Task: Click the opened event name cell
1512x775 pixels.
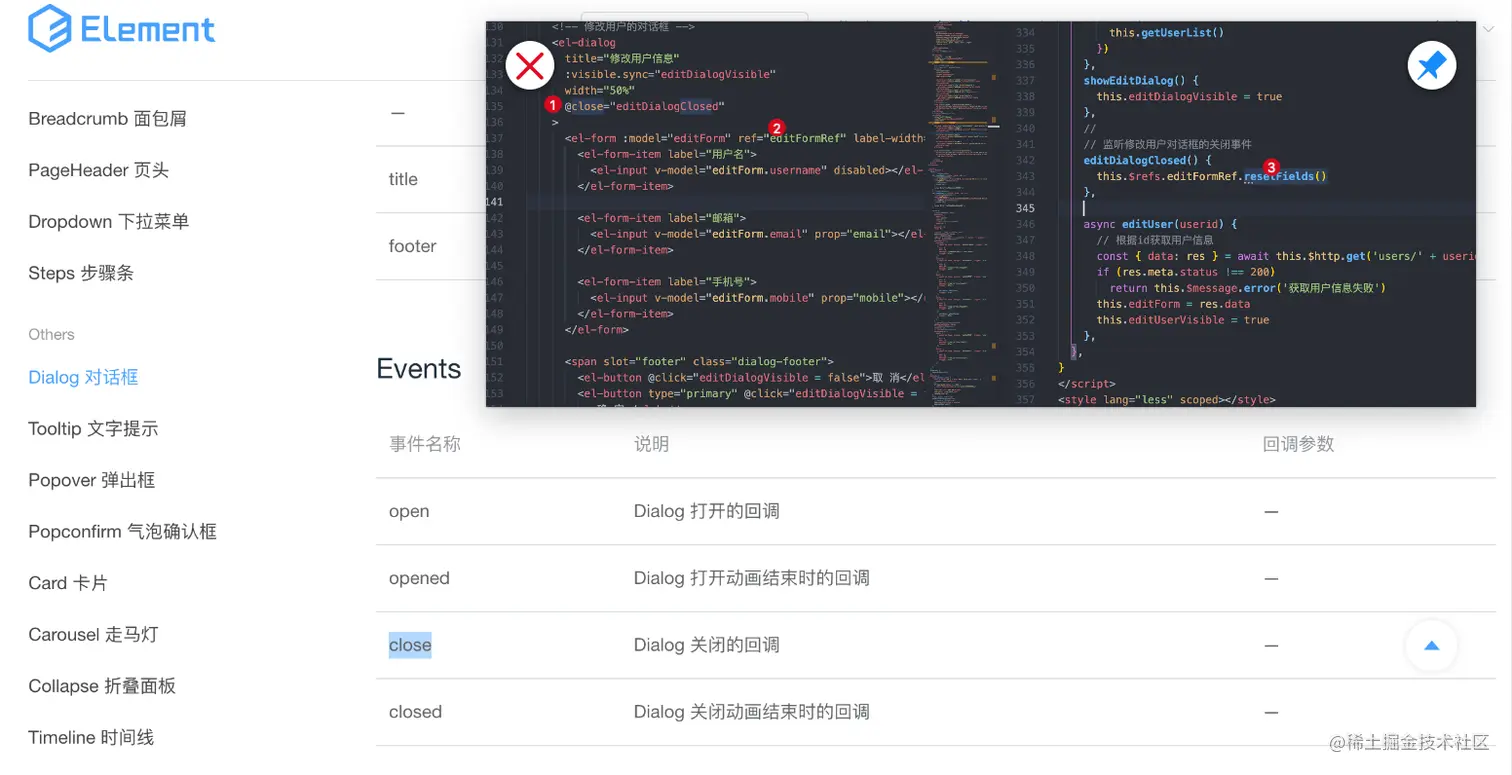Action: pyautogui.click(x=419, y=578)
